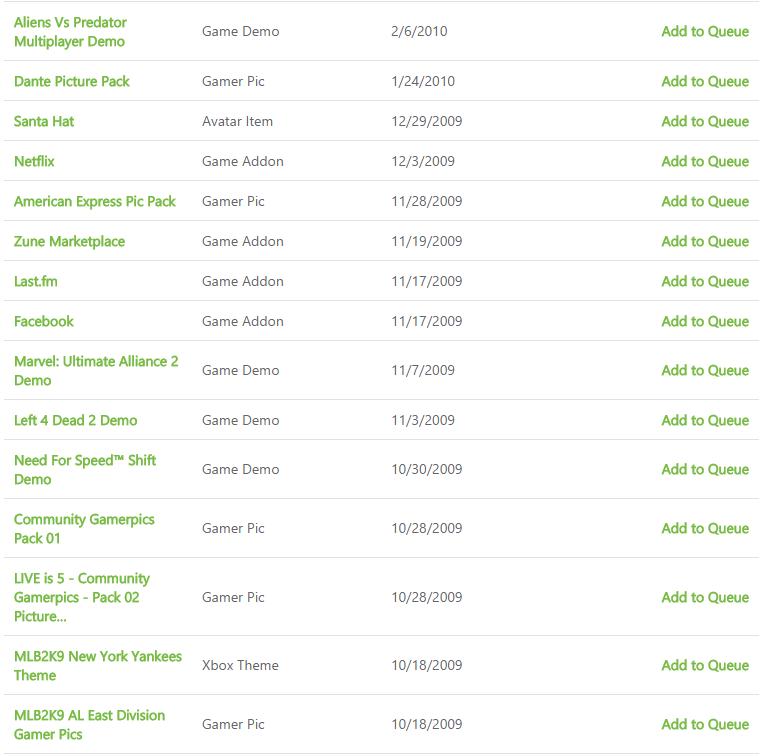Image resolution: width=772 pixels, height=754 pixels.
Task: Open the Santa Hat item
Action: click(44, 121)
